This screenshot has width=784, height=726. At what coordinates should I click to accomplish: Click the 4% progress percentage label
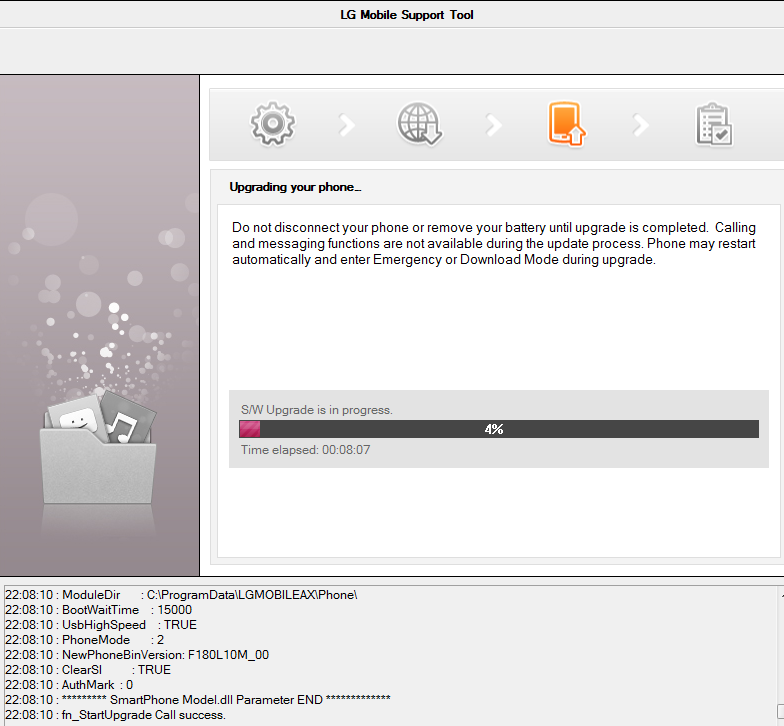494,429
